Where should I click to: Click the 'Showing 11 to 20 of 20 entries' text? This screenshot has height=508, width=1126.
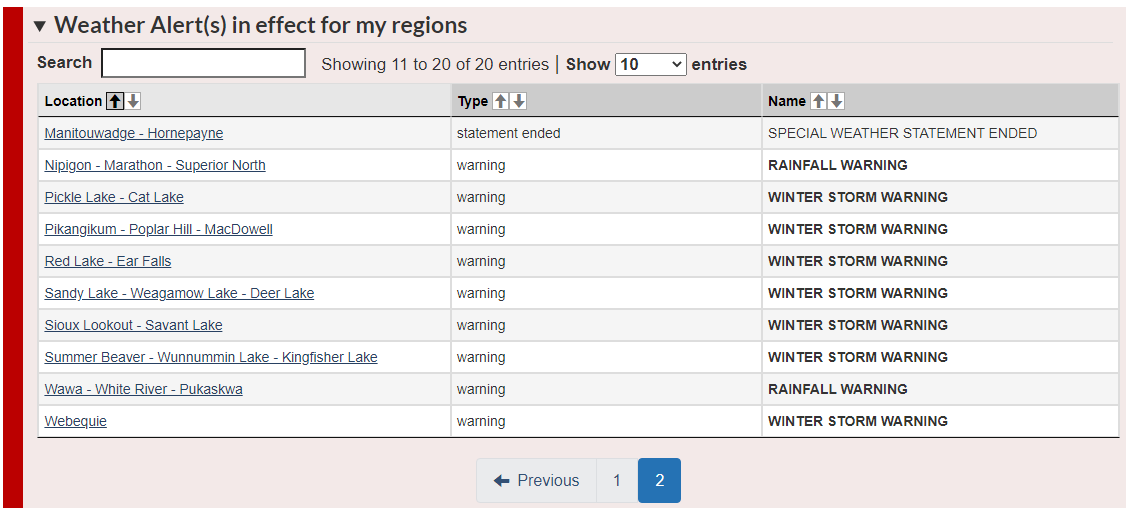click(435, 65)
